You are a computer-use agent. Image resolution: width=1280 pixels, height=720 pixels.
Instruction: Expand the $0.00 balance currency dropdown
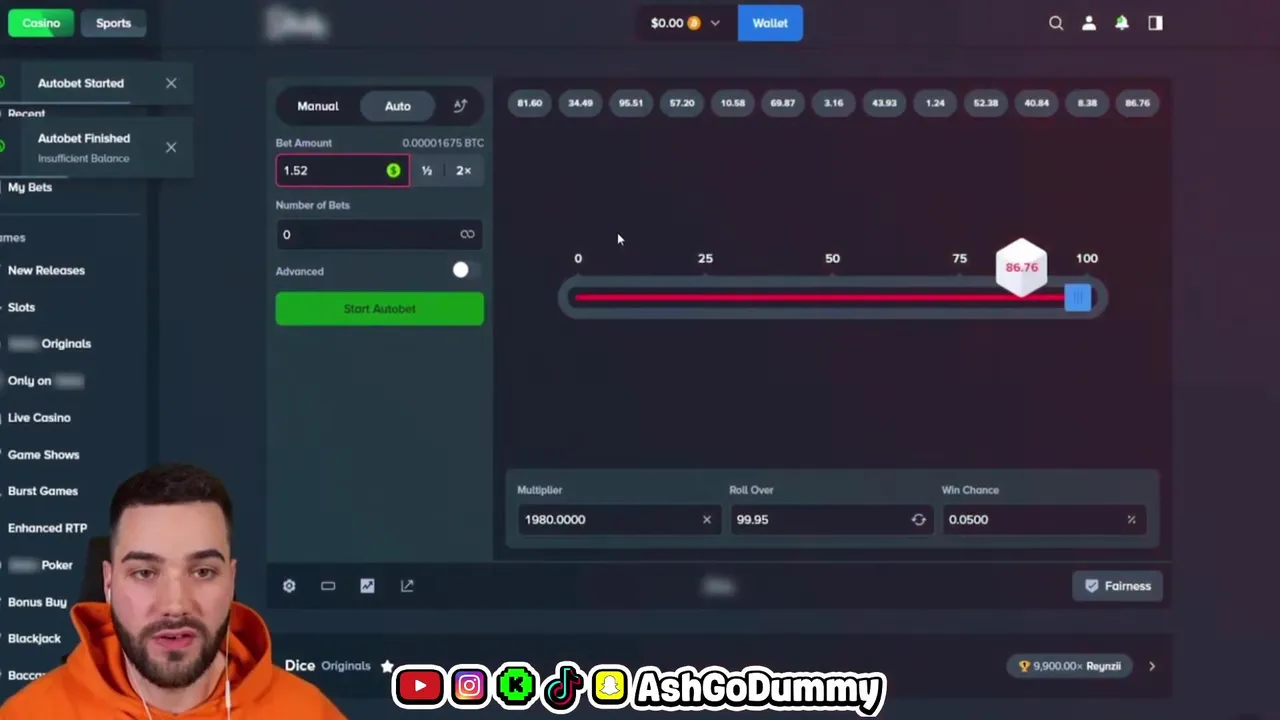(685, 23)
